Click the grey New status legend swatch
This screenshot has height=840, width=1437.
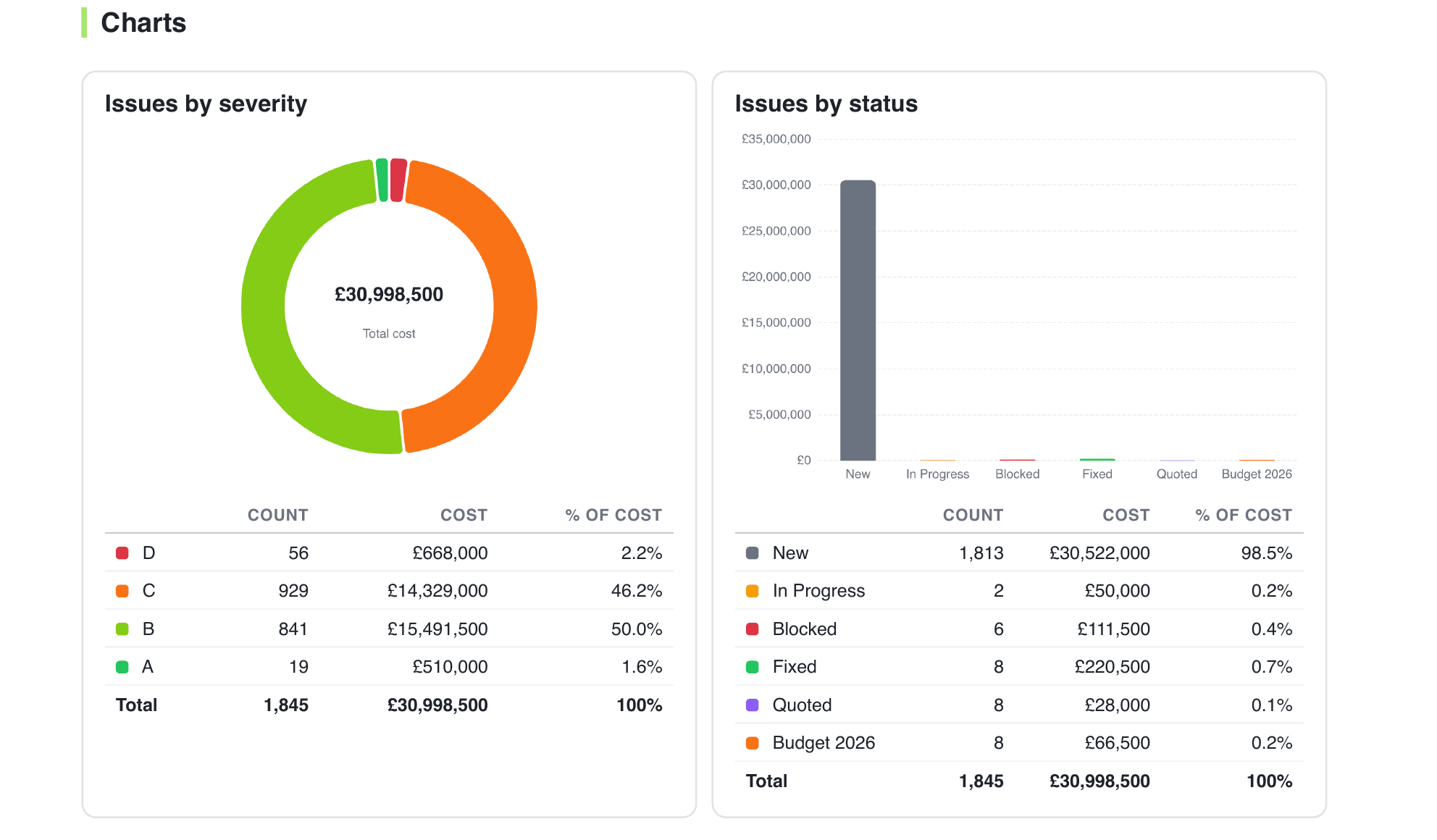[753, 553]
